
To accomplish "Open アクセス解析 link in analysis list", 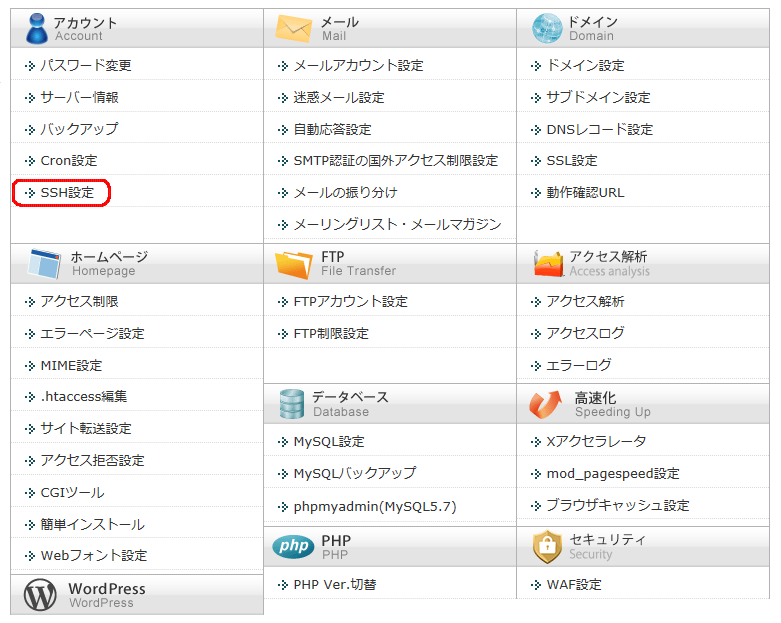I will tap(586, 301).
